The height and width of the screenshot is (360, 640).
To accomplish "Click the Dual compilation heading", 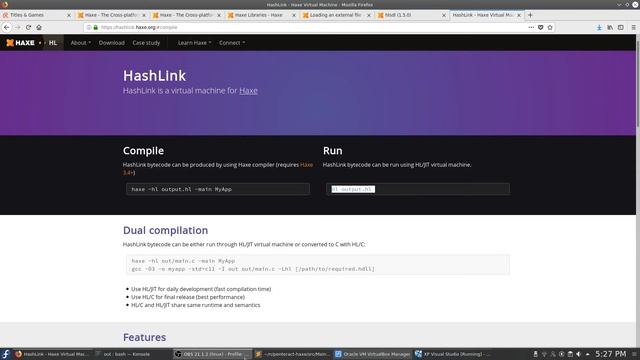I will [165, 230].
